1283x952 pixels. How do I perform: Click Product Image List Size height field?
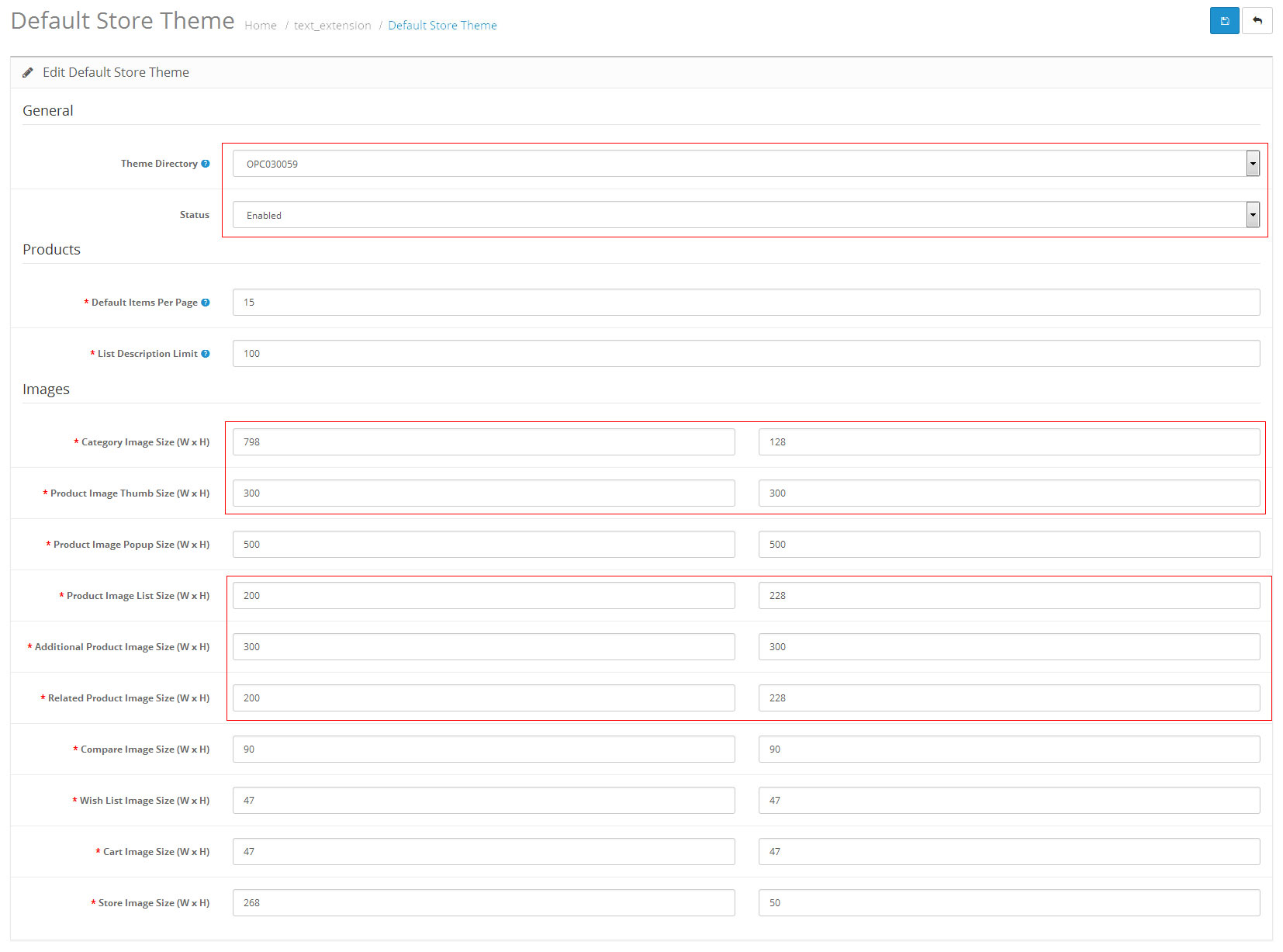pos(1008,596)
